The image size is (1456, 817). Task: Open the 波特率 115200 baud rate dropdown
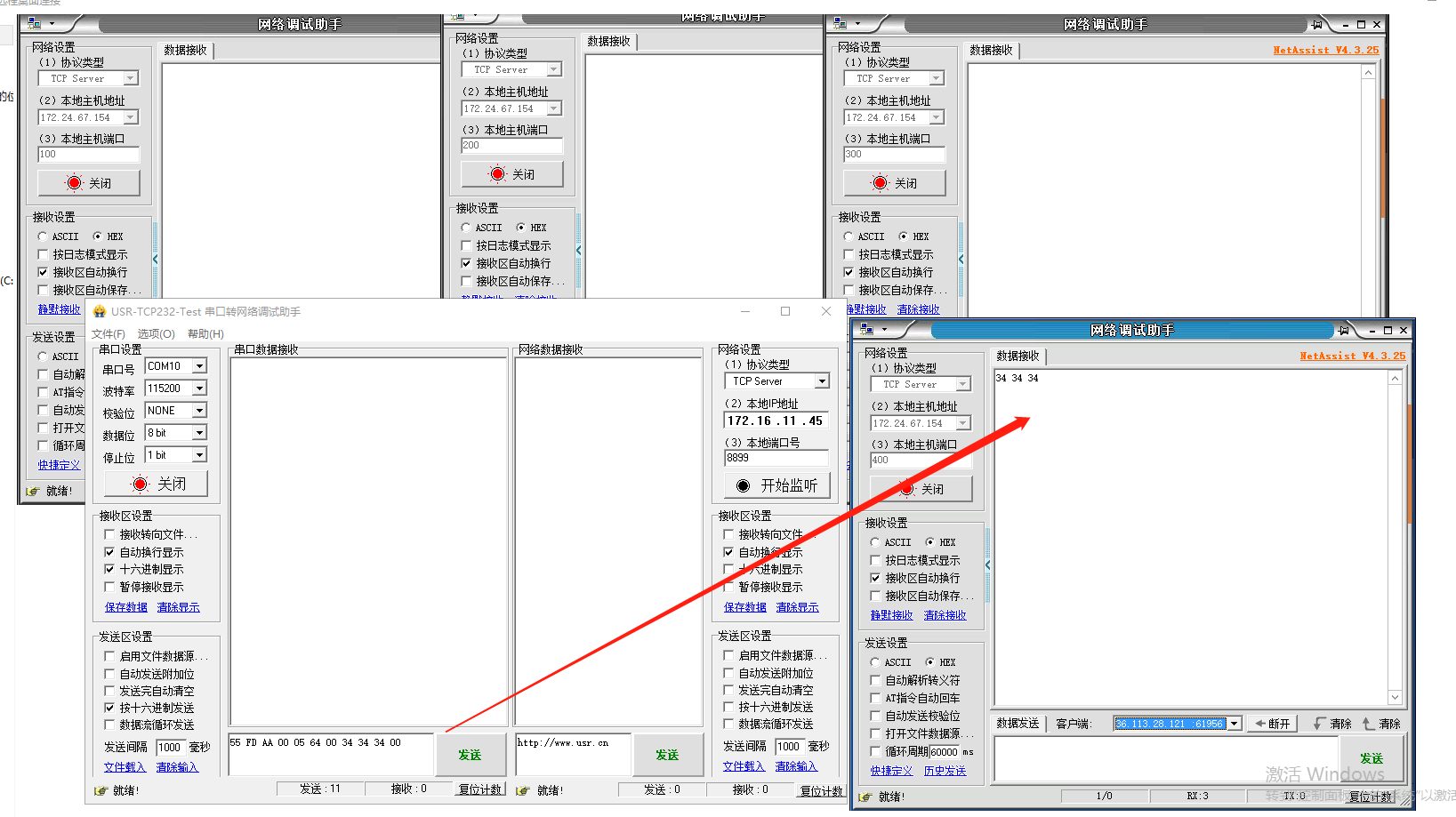pyautogui.click(x=200, y=388)
